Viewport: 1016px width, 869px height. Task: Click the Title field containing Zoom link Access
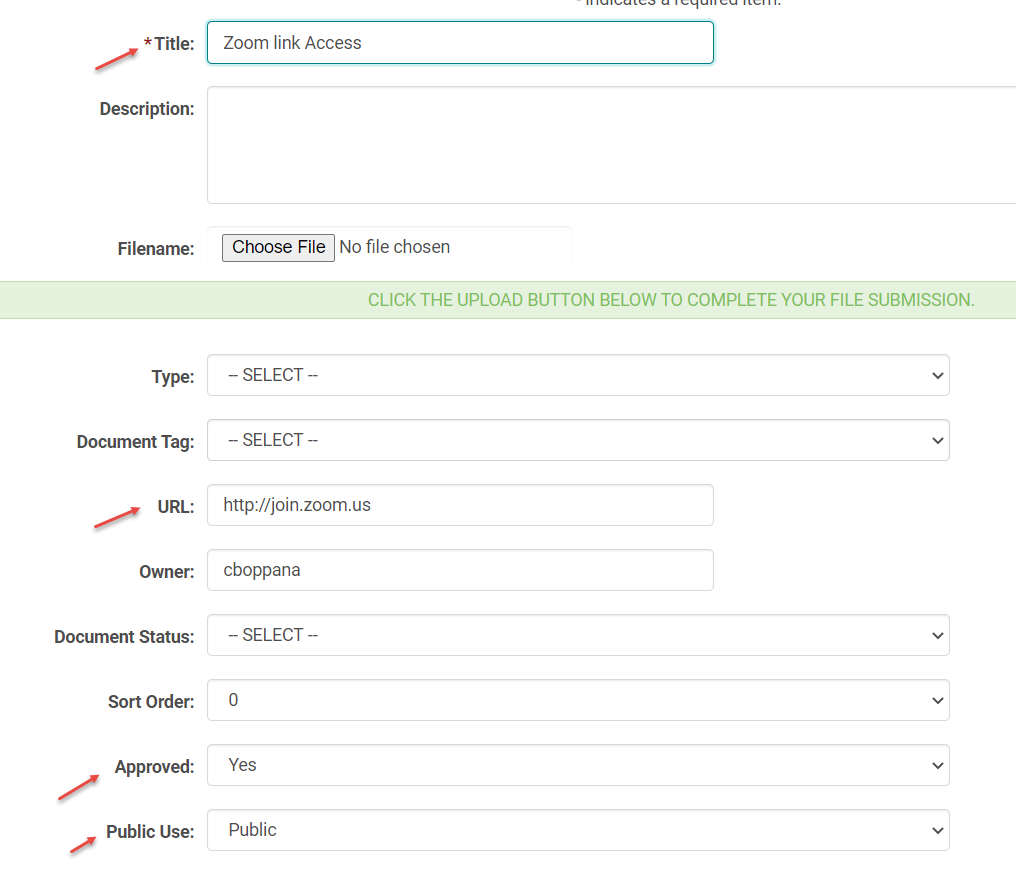[x=460, y=42]
